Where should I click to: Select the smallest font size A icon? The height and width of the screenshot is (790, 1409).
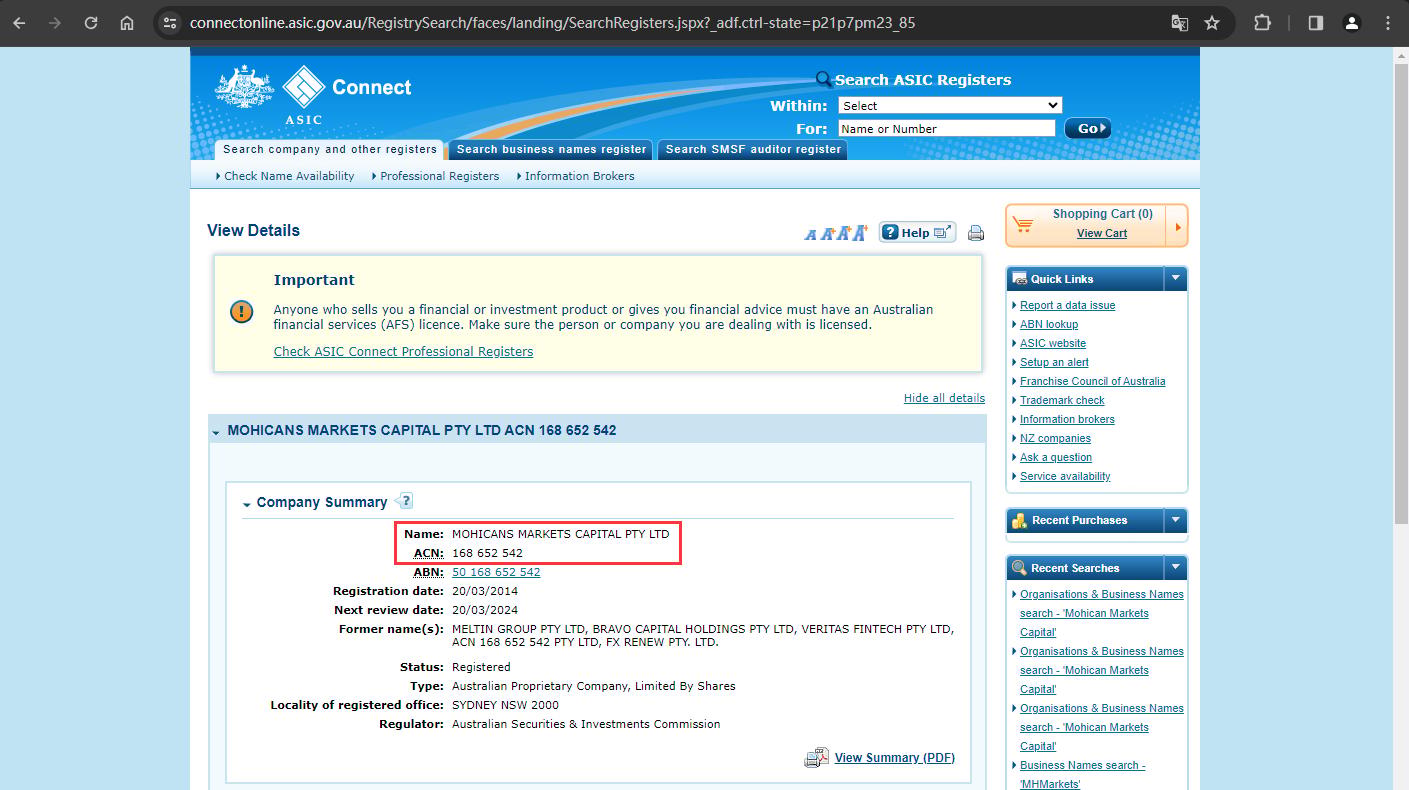pos(810,235)
